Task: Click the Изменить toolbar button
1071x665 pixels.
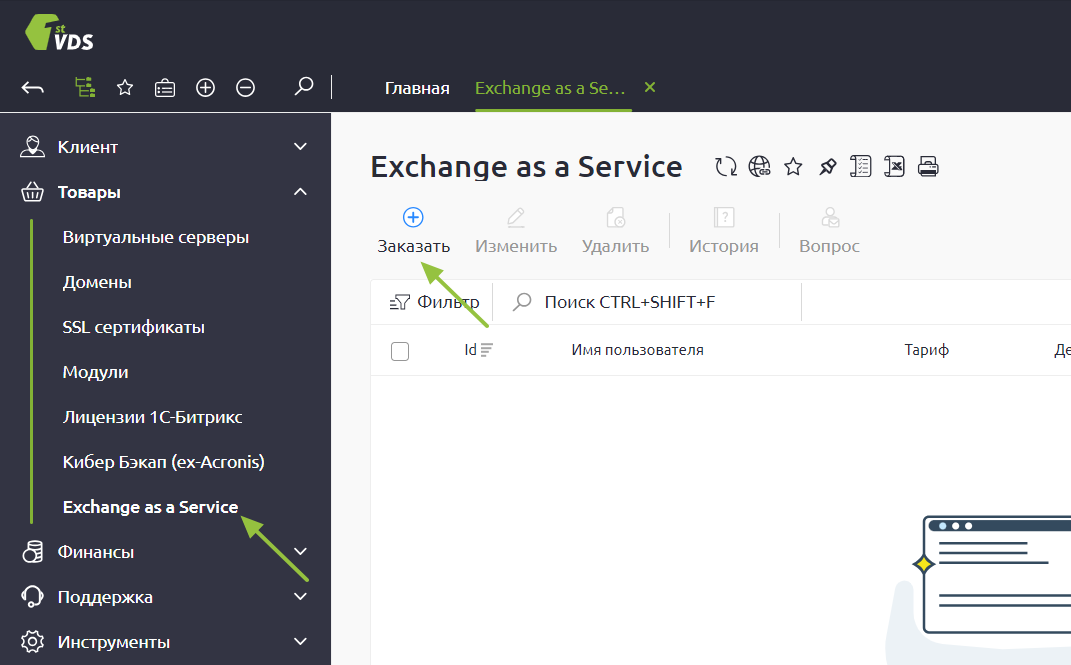Action: (516, 231)
